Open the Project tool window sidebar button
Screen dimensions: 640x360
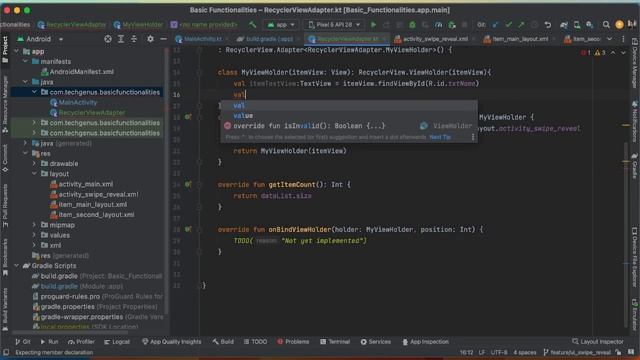click(x=5, y=49)
